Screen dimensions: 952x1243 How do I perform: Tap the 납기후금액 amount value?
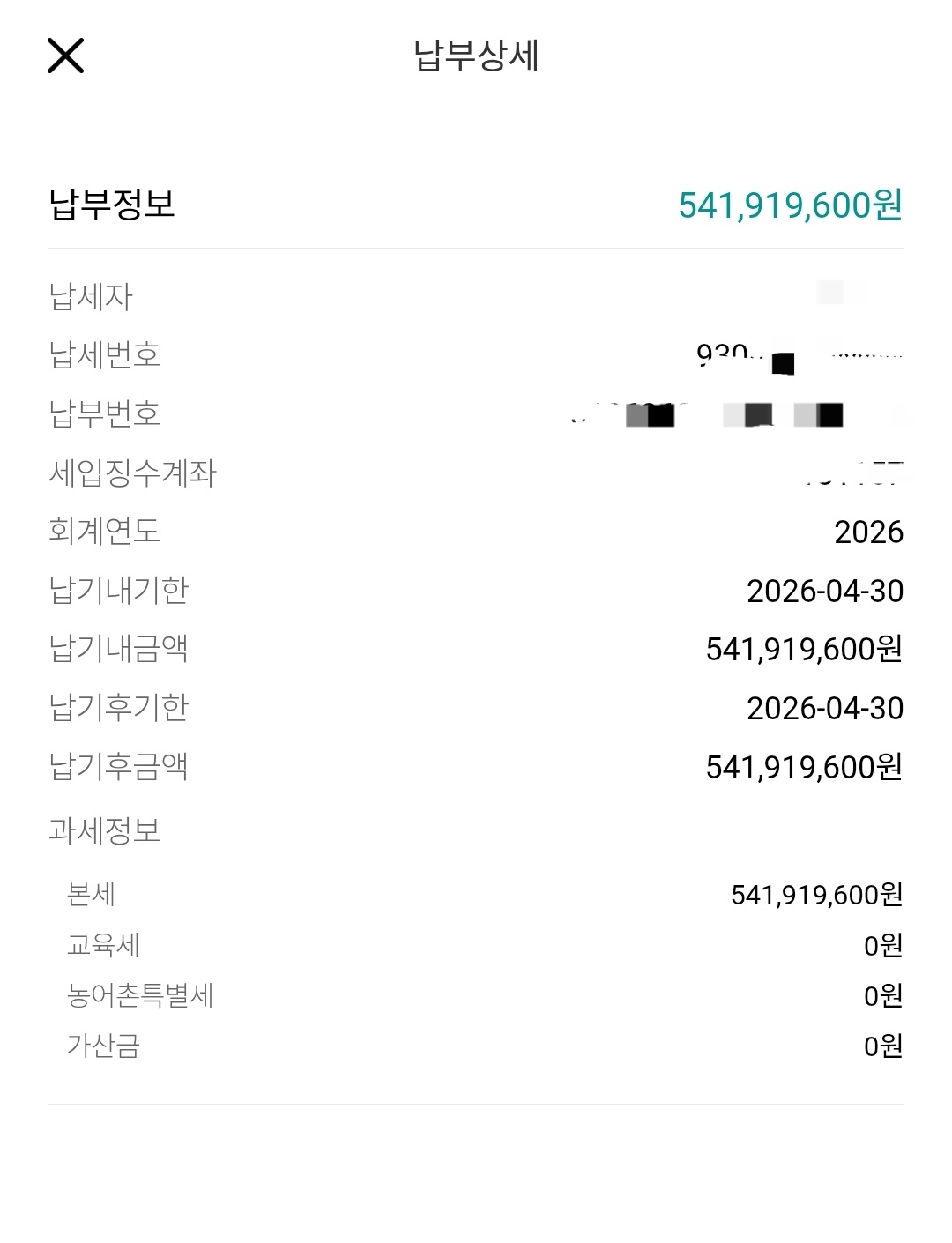(804, 767)
